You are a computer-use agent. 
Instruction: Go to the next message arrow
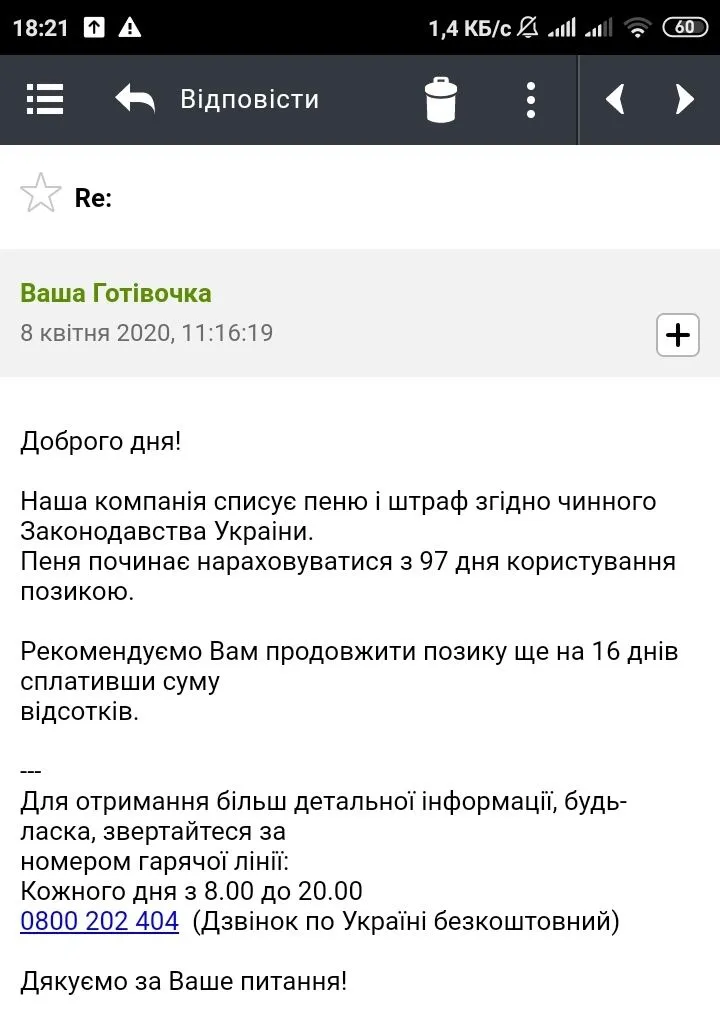[x=685, y=99]
